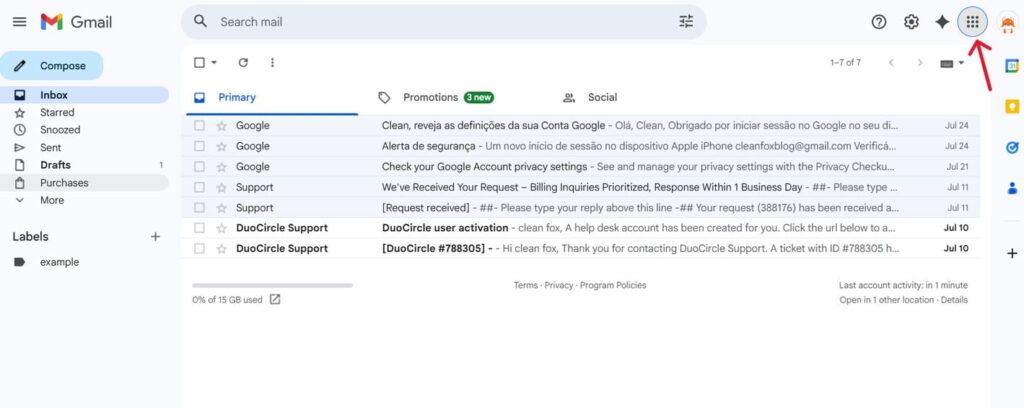Click the storage usage progress bar

[272, 285]
